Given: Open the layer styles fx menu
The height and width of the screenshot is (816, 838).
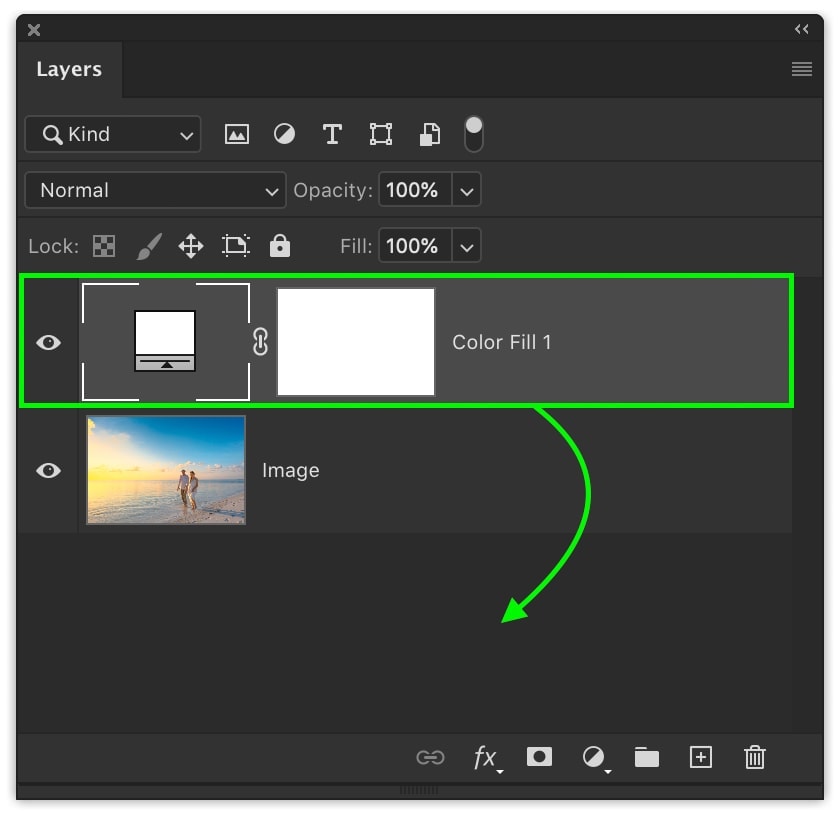Looking at the screenshot, I should point(486,758).
